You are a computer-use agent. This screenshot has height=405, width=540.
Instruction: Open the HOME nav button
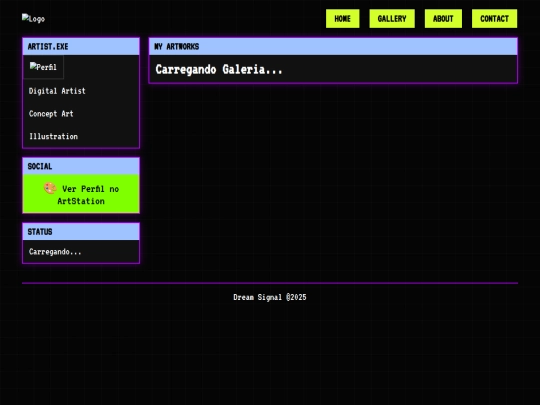(343, 19)
